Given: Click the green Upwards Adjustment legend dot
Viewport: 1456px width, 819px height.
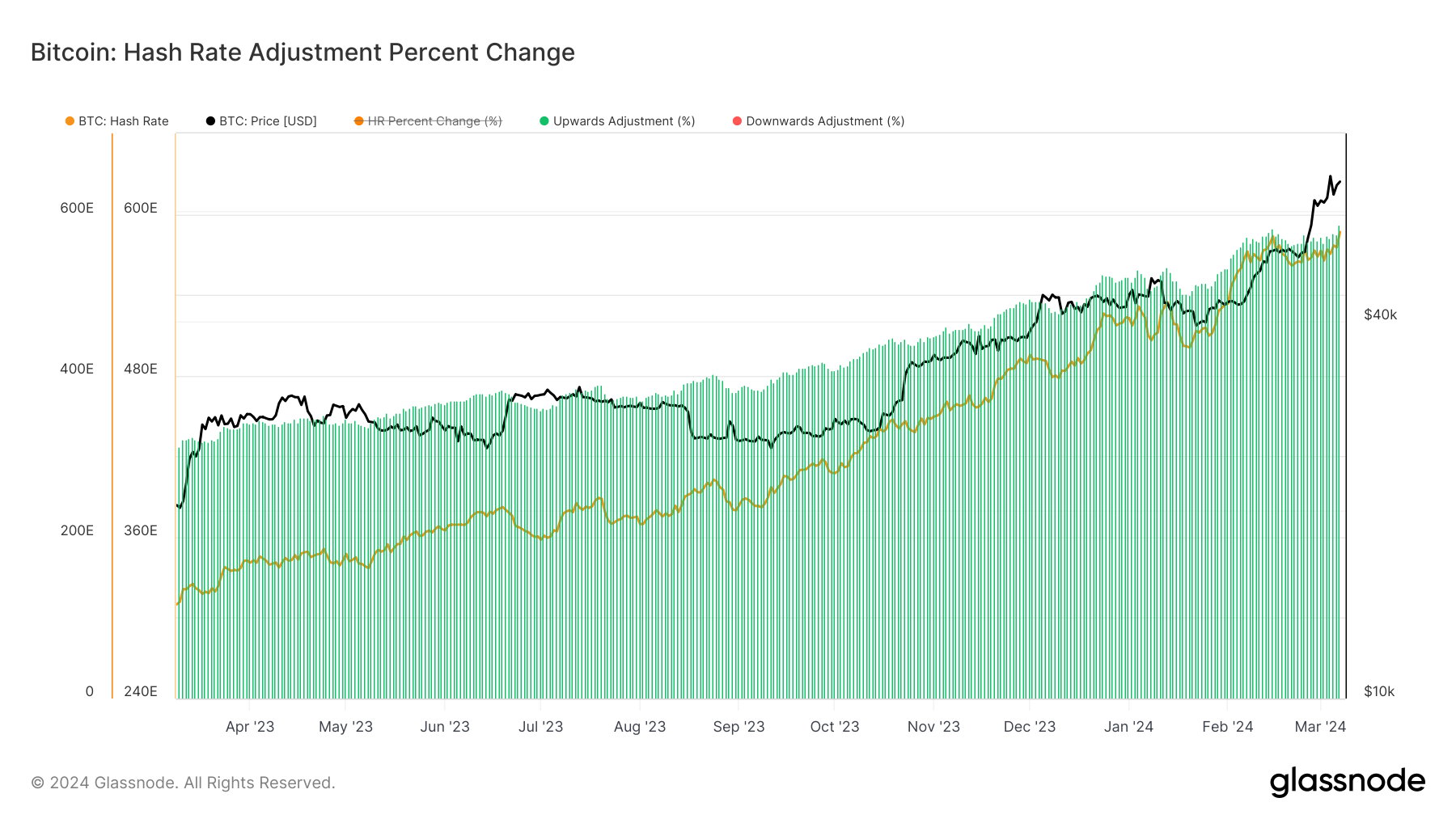Looking at the screenshot, I should (x=544, y=121).
